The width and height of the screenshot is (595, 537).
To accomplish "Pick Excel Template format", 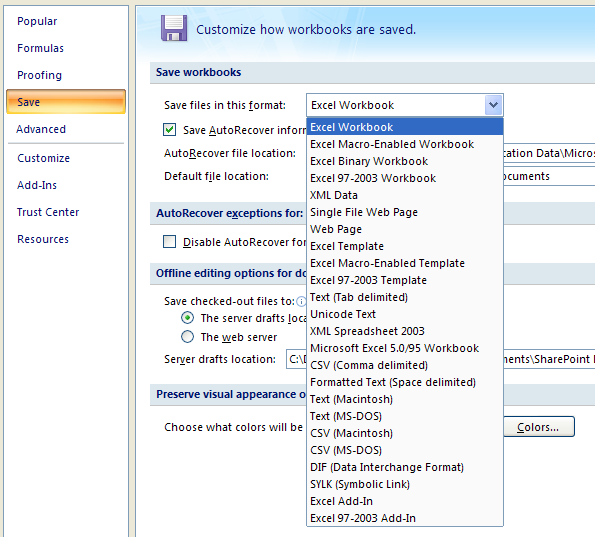I will (405, 246).
